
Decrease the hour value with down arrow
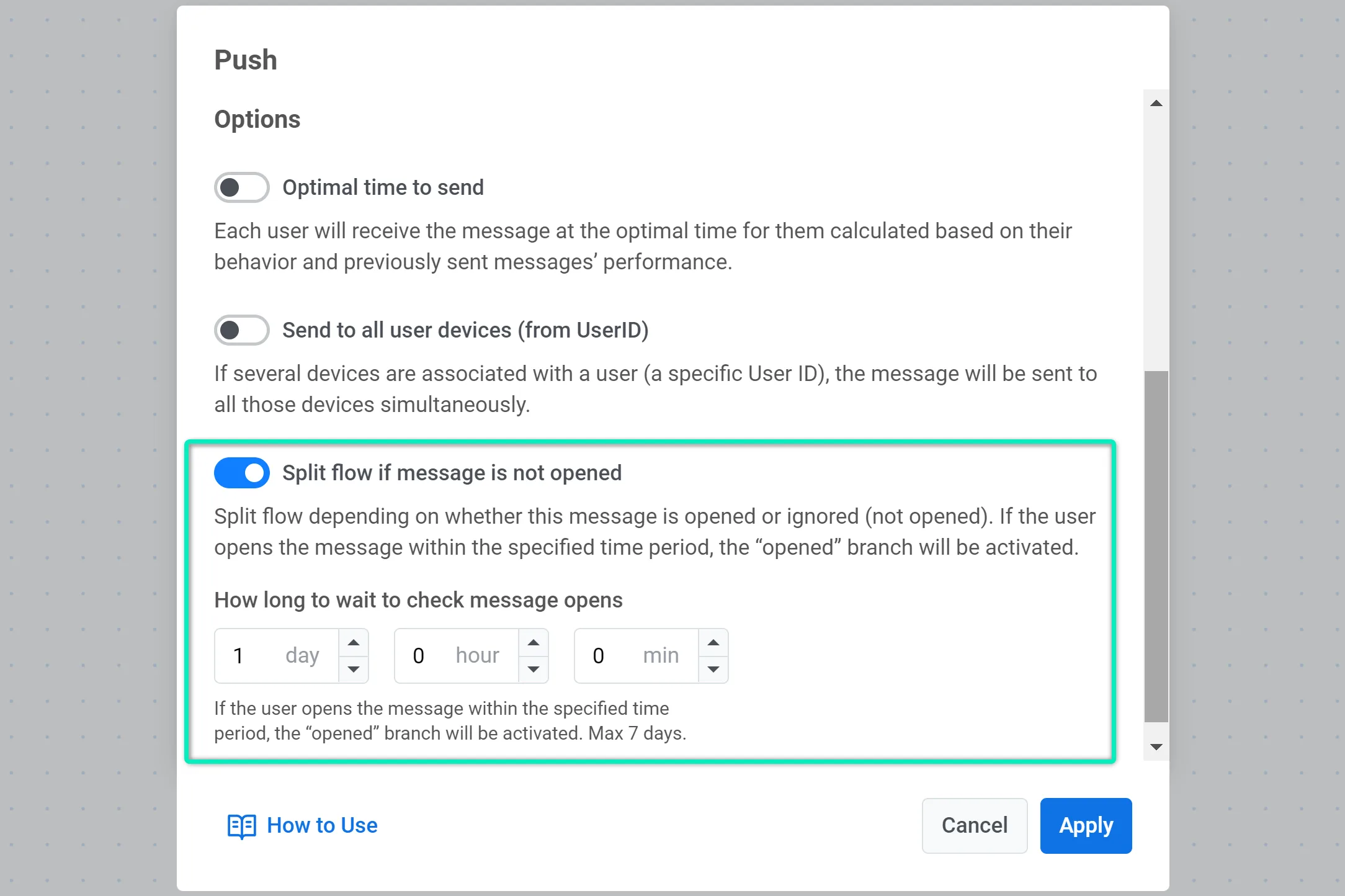click(x=534, y=669)
